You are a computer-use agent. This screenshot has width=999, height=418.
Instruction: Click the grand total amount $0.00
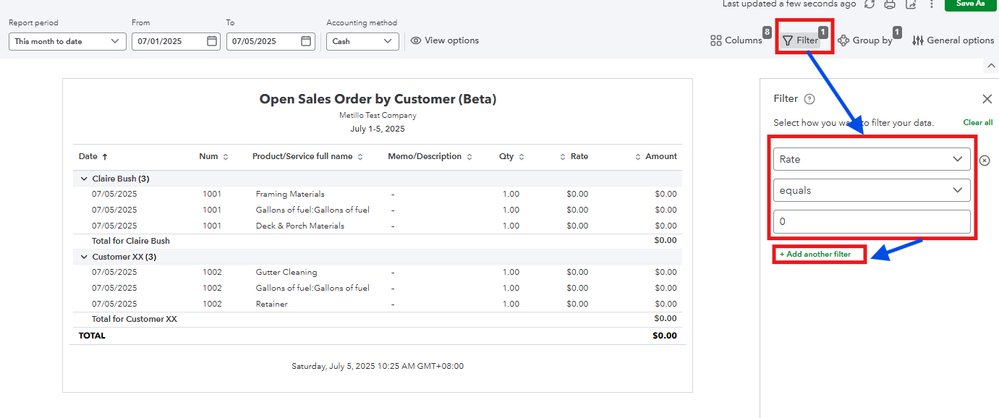pyautogui.click(x=665, y=335)
